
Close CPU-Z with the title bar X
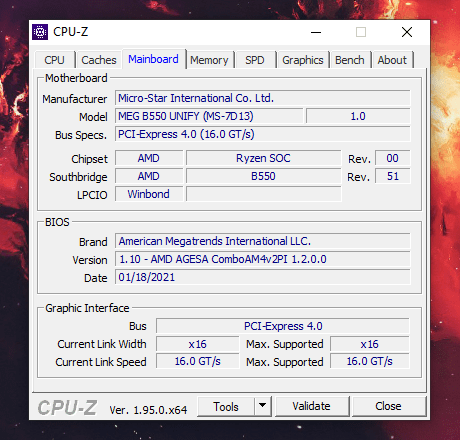(407, 32)
